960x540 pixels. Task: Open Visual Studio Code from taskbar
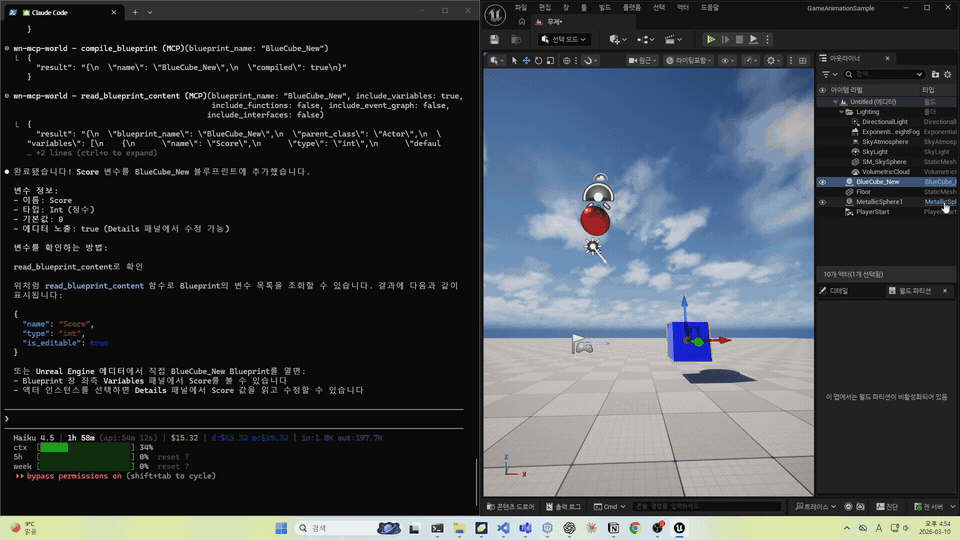tap(503, 528)
